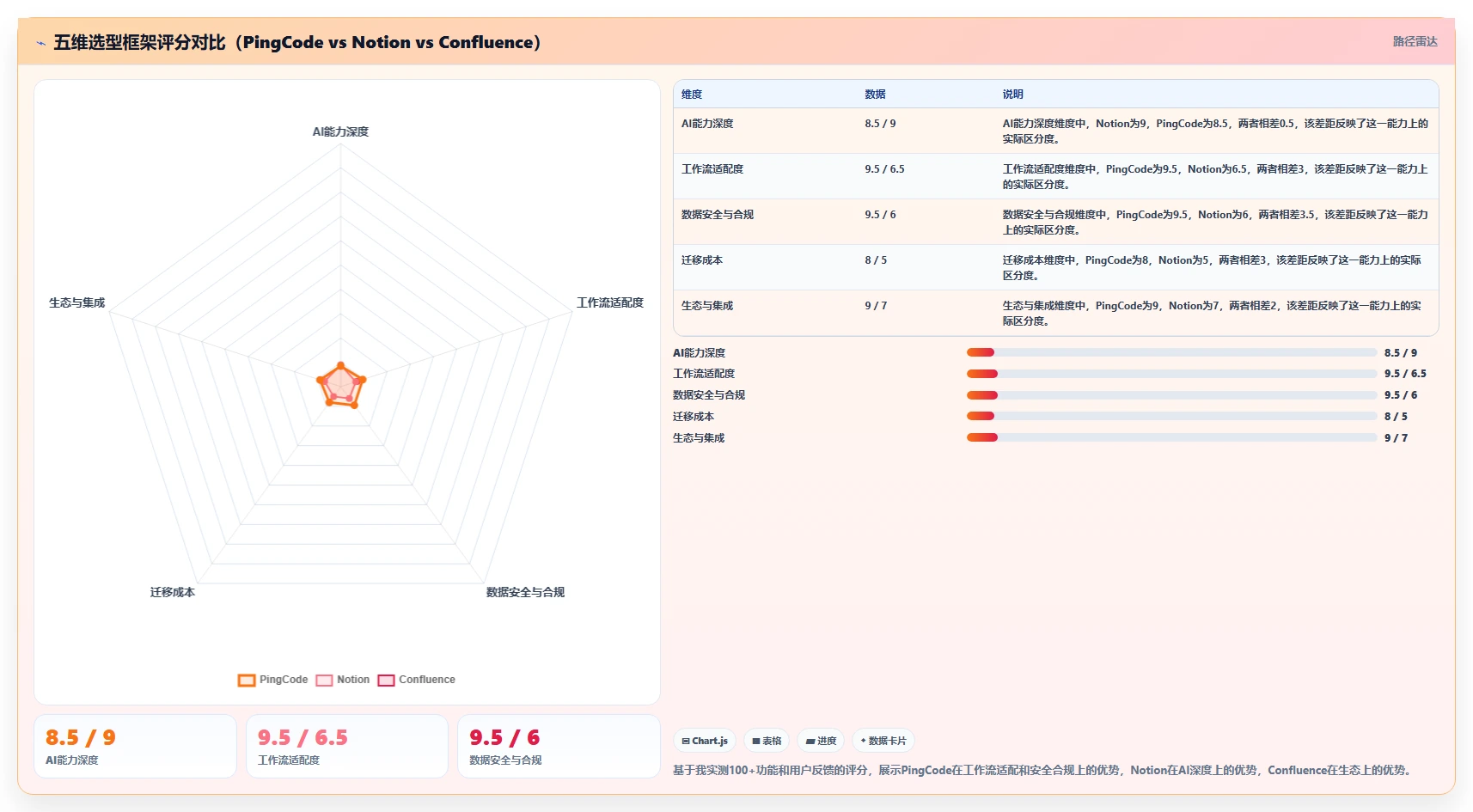Click the 数据卡片 tag chip

[x=883, y=741]
